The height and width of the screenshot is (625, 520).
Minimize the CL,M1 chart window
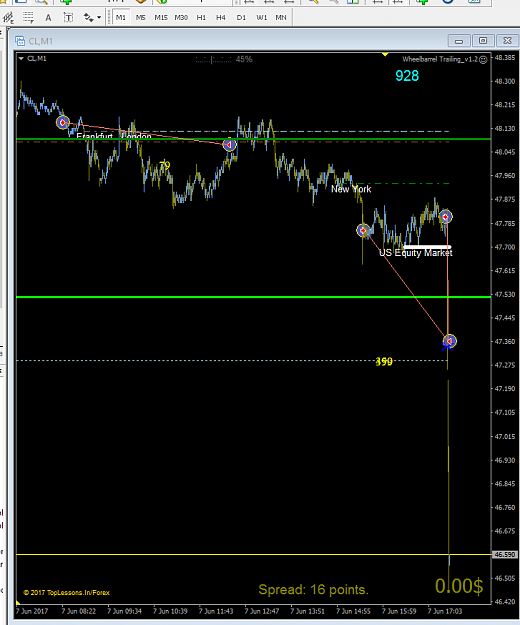pos(459,41)
